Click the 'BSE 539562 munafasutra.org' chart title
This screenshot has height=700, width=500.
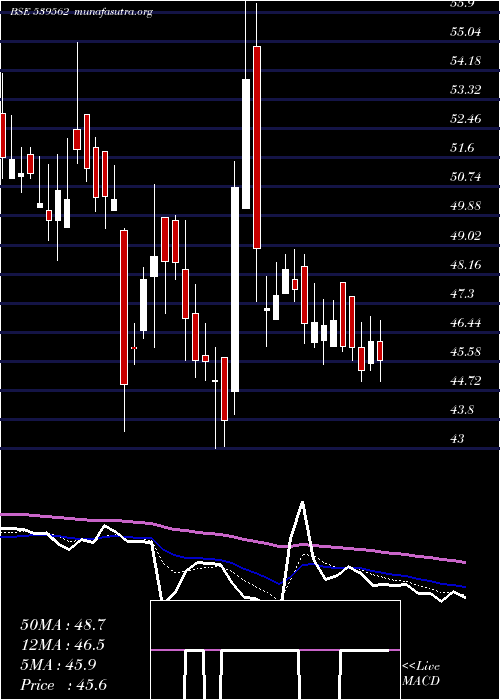tap(82, 12)
